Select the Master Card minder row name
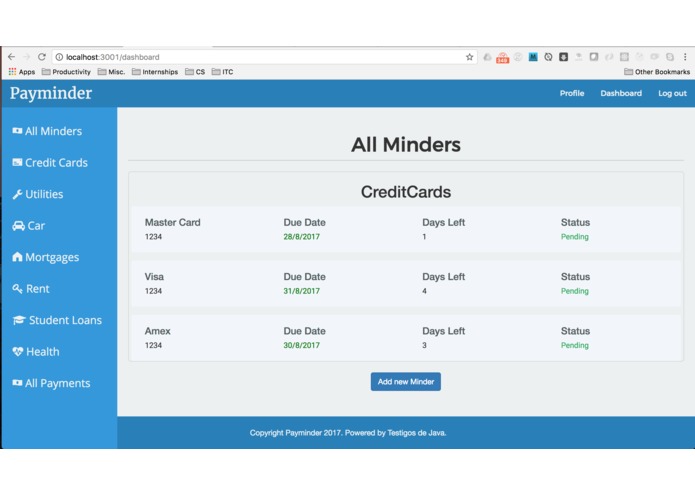The image size is (695, 494). click(172, 222)
